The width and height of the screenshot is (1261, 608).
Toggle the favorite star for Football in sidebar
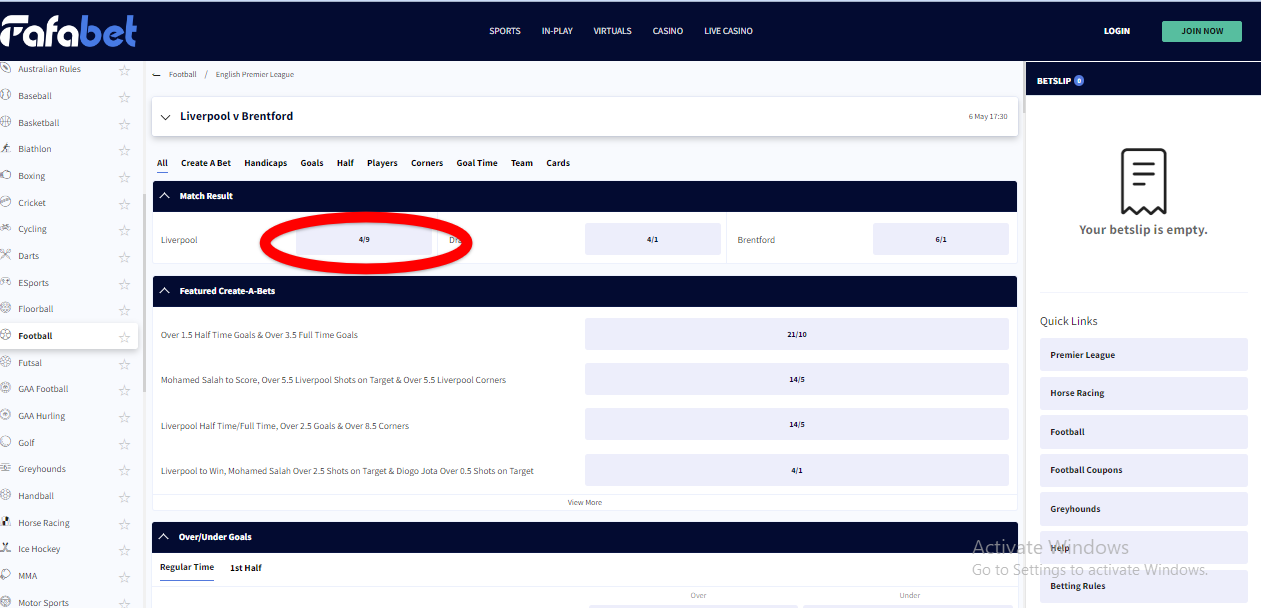pyautogui.click(x=124, y=337)
